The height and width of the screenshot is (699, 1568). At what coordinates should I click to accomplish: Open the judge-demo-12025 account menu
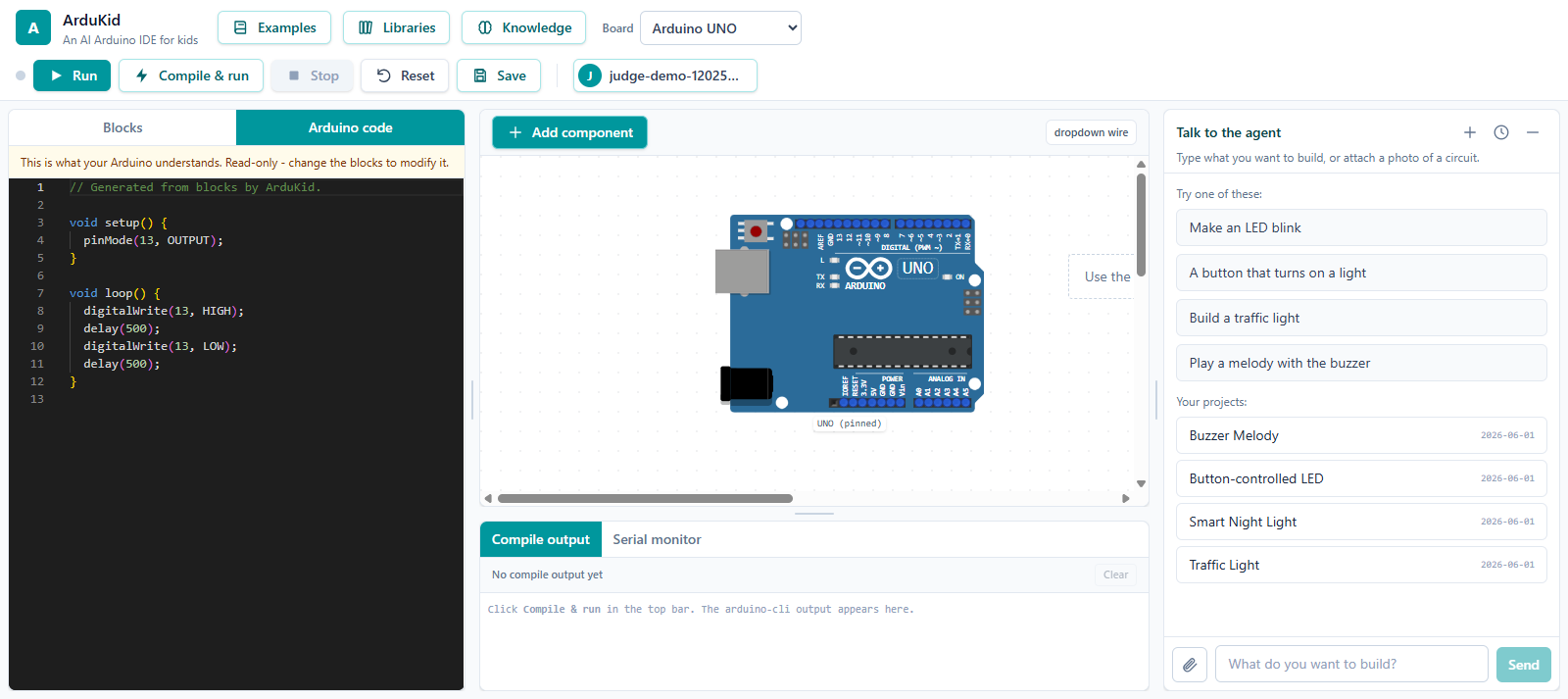click(664, 75)
